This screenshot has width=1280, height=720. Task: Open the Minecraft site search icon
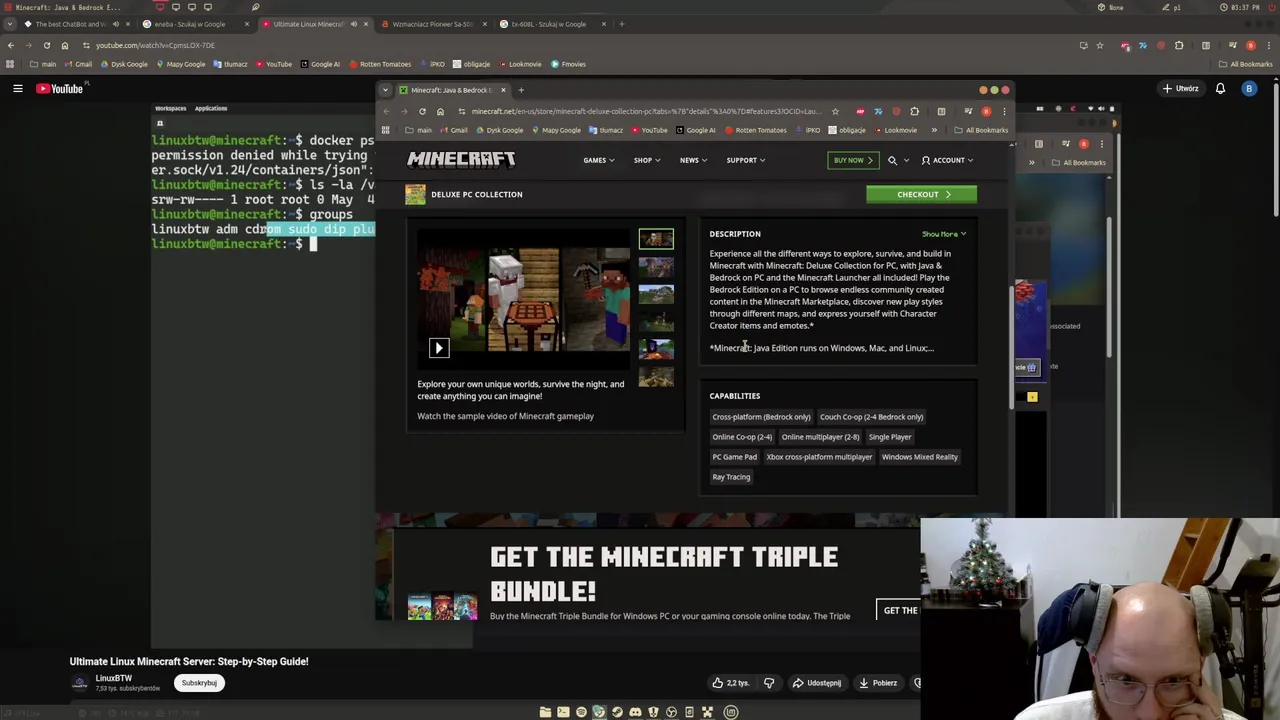892,160
